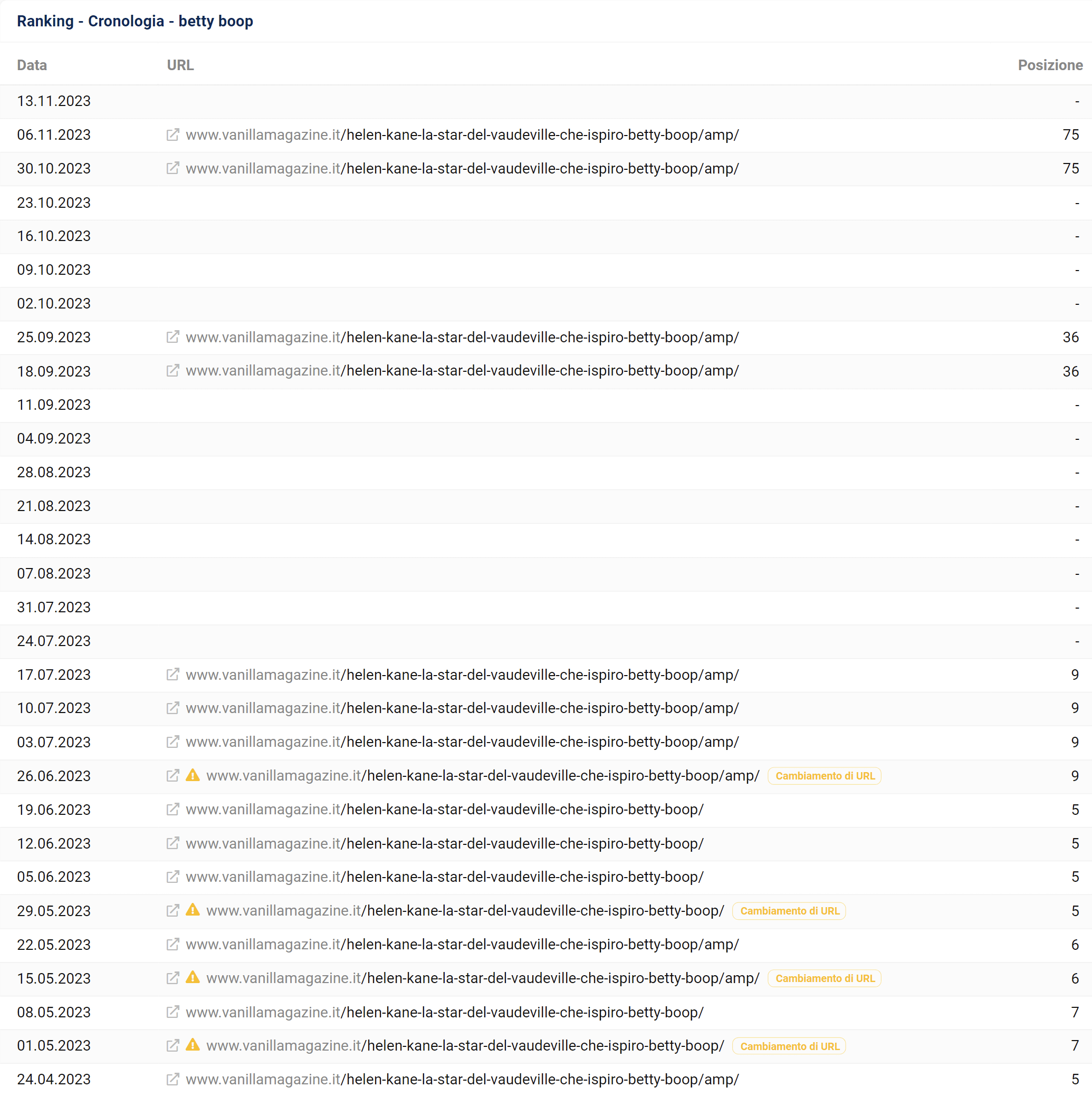Viewport: 1092px width, 1097px height.
Task: Select the date cell 28.08.2023
Action: pos(54,473)
